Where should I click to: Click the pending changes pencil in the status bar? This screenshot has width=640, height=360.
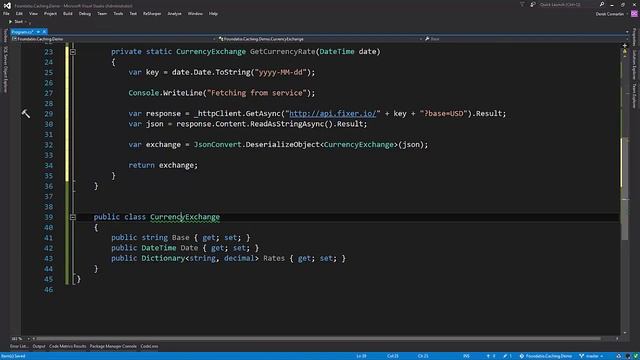click(507, 356)
